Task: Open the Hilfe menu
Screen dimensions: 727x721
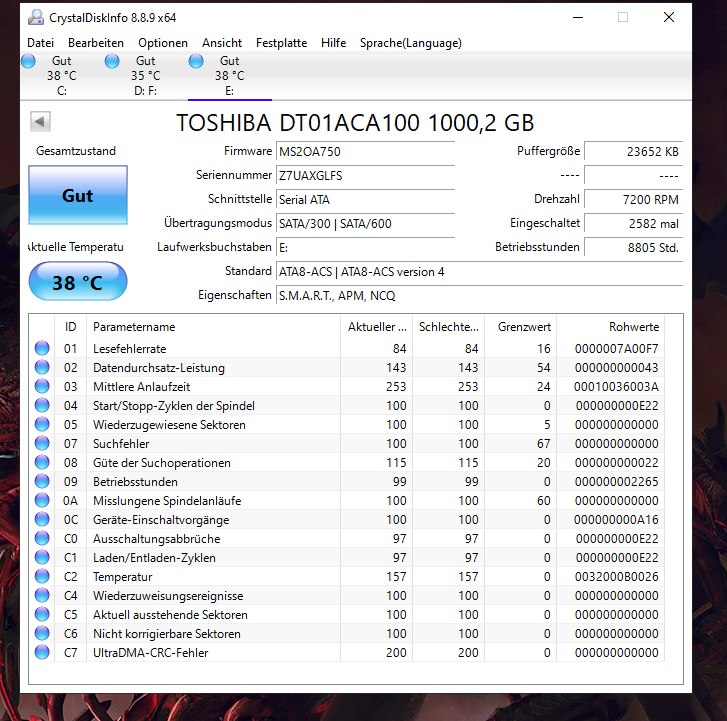Action: [333, 43]
